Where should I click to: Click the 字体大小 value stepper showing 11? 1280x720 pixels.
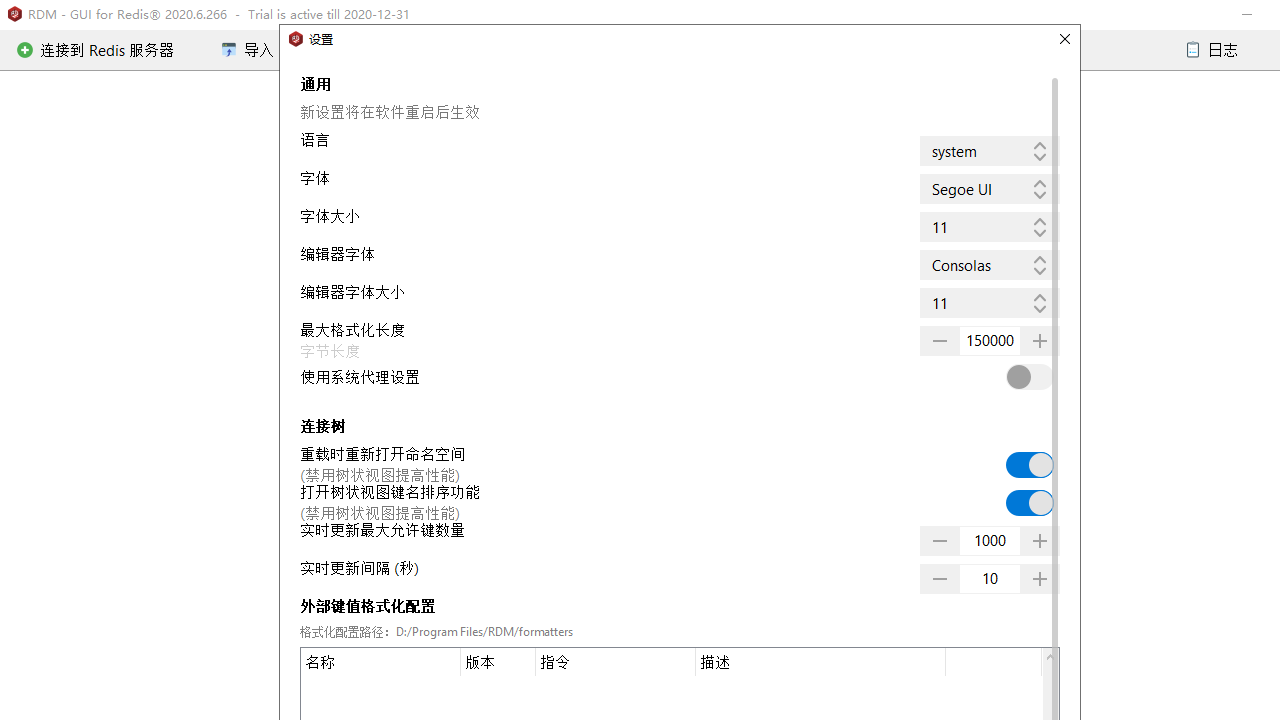coord(986,227)
